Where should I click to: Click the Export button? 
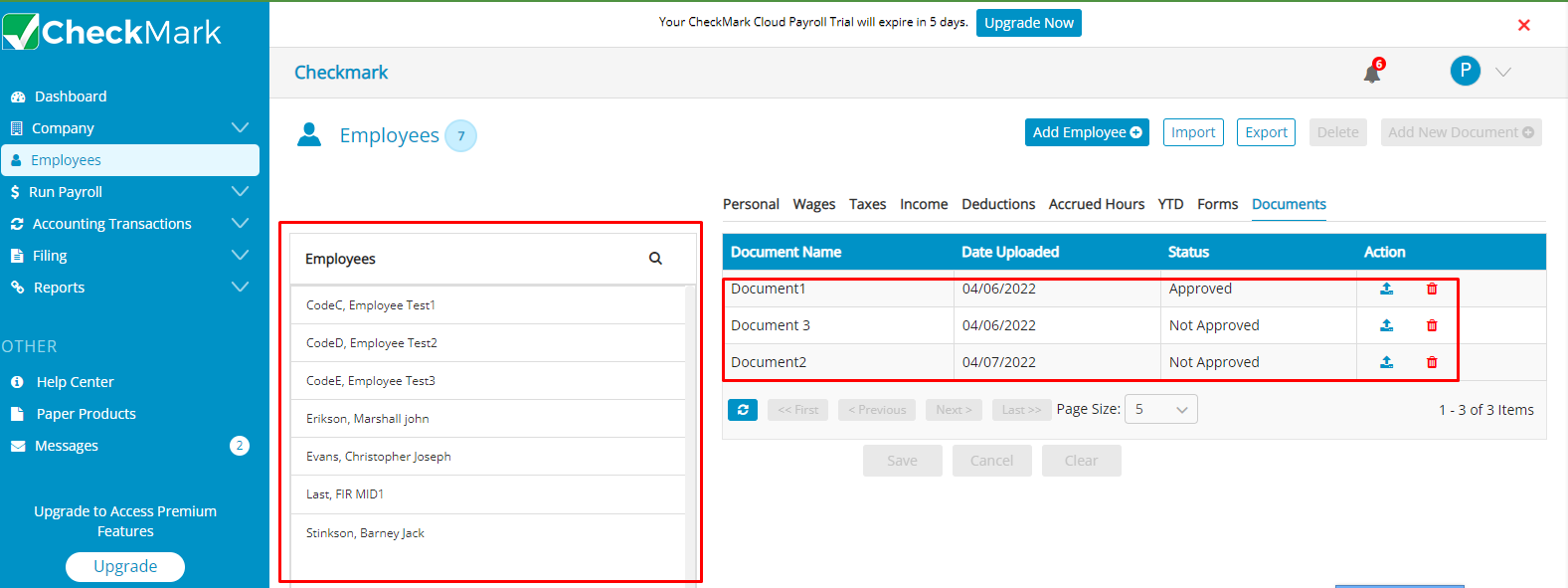(1266, 132)
